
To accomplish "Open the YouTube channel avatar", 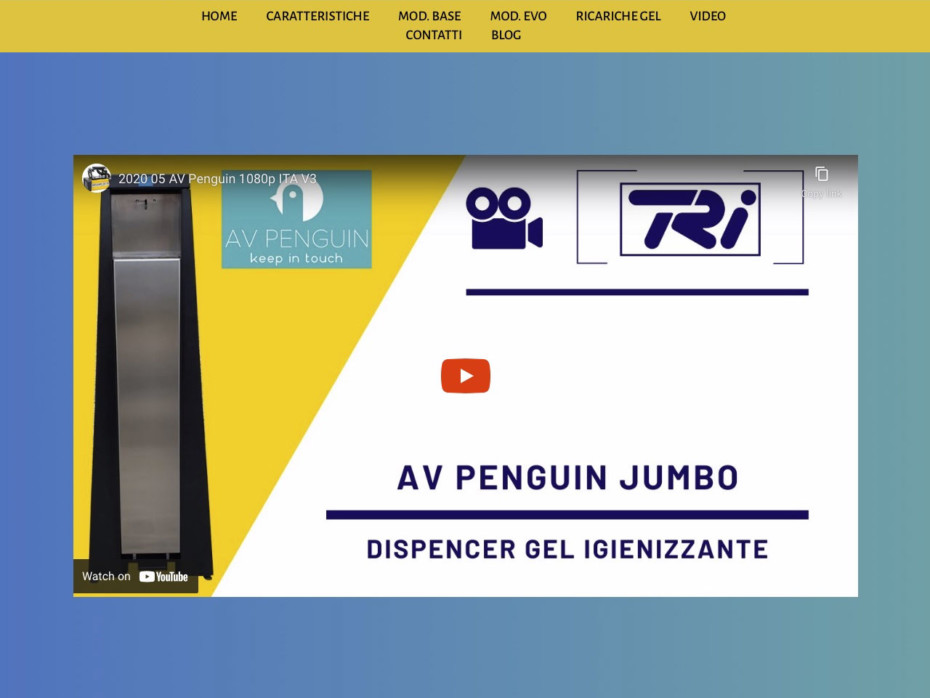I will pyautogui.click(x=96, y=178).
